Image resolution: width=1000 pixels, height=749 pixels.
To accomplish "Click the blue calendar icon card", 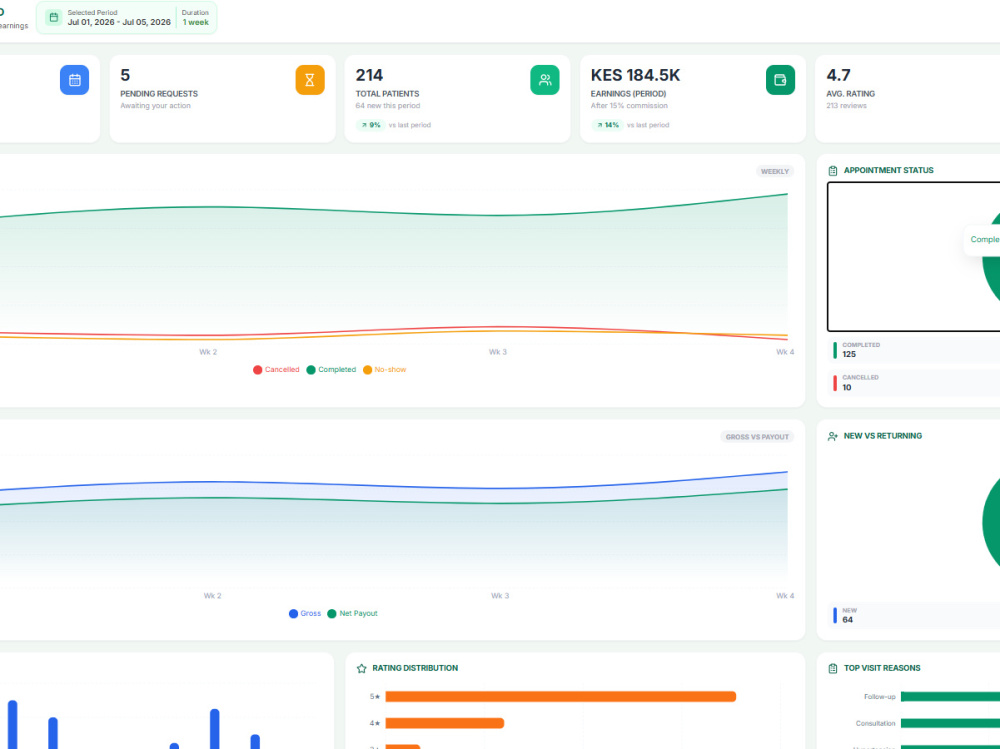I will [x=75, y=80].
